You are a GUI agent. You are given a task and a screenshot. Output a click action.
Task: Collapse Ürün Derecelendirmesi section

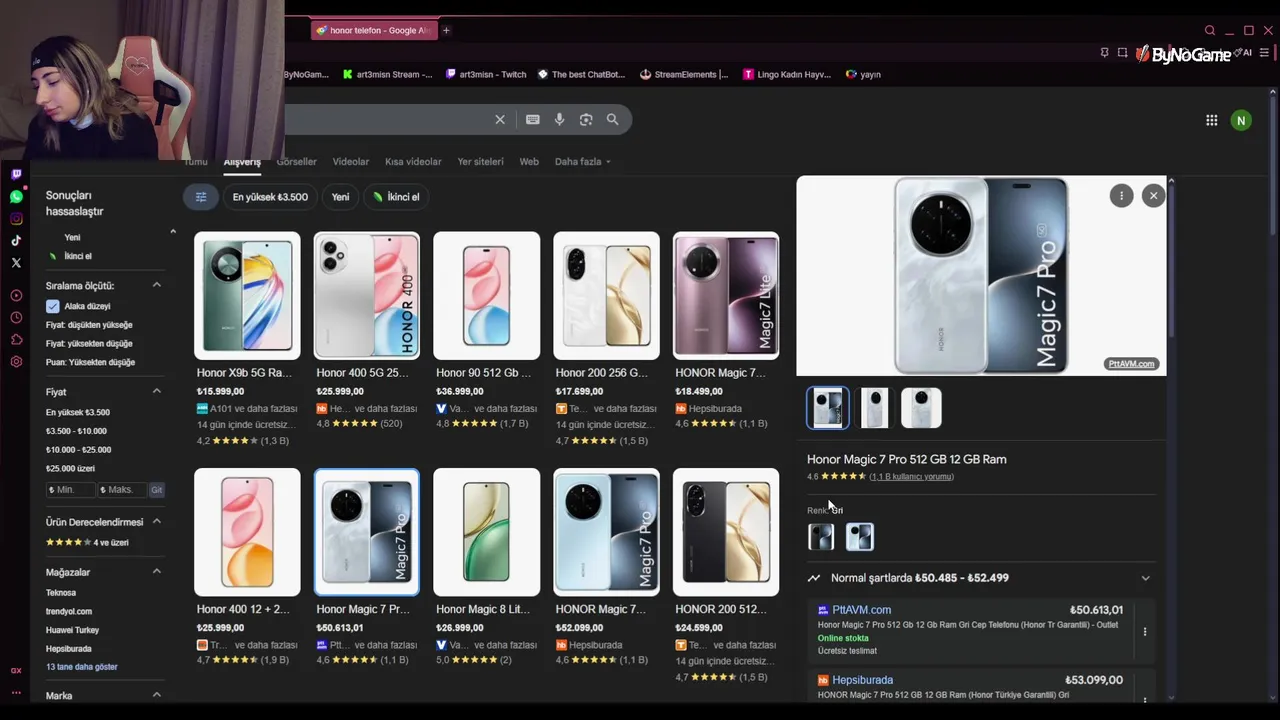[156, 521]
